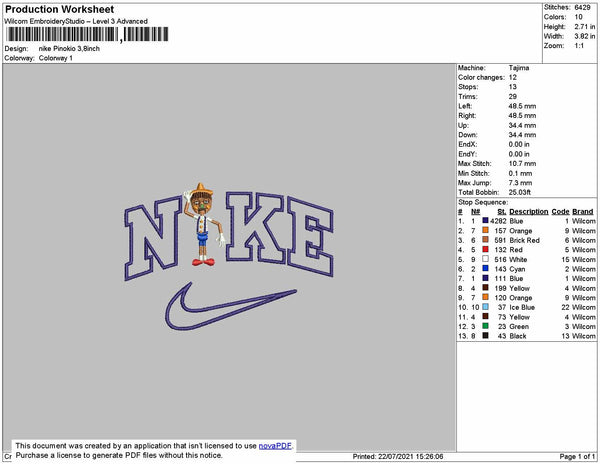Click the Description column header
The height and width of the screenshot is (464, 600).
click(528, 212)
